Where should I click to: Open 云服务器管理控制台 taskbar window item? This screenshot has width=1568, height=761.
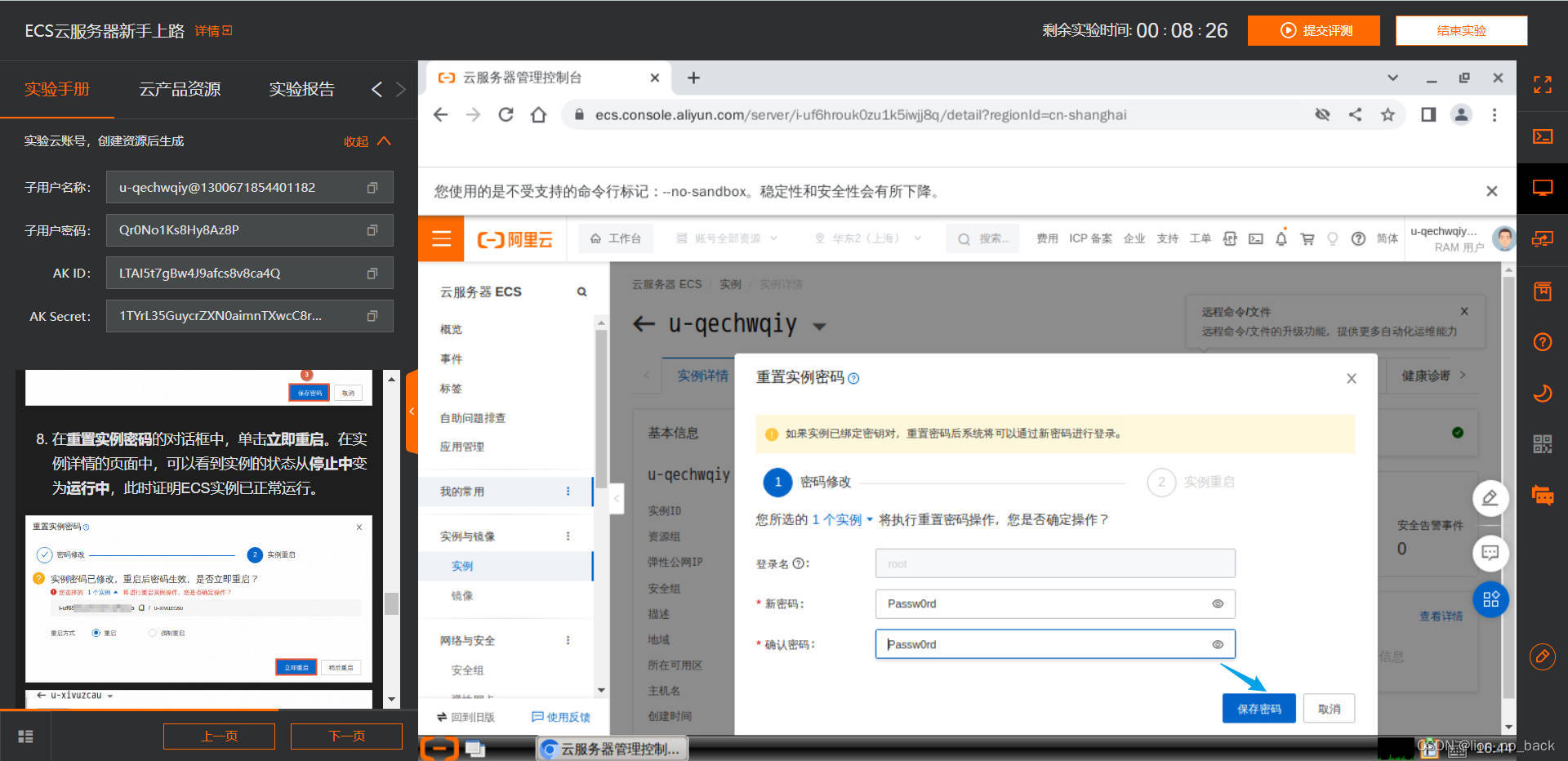612,749
